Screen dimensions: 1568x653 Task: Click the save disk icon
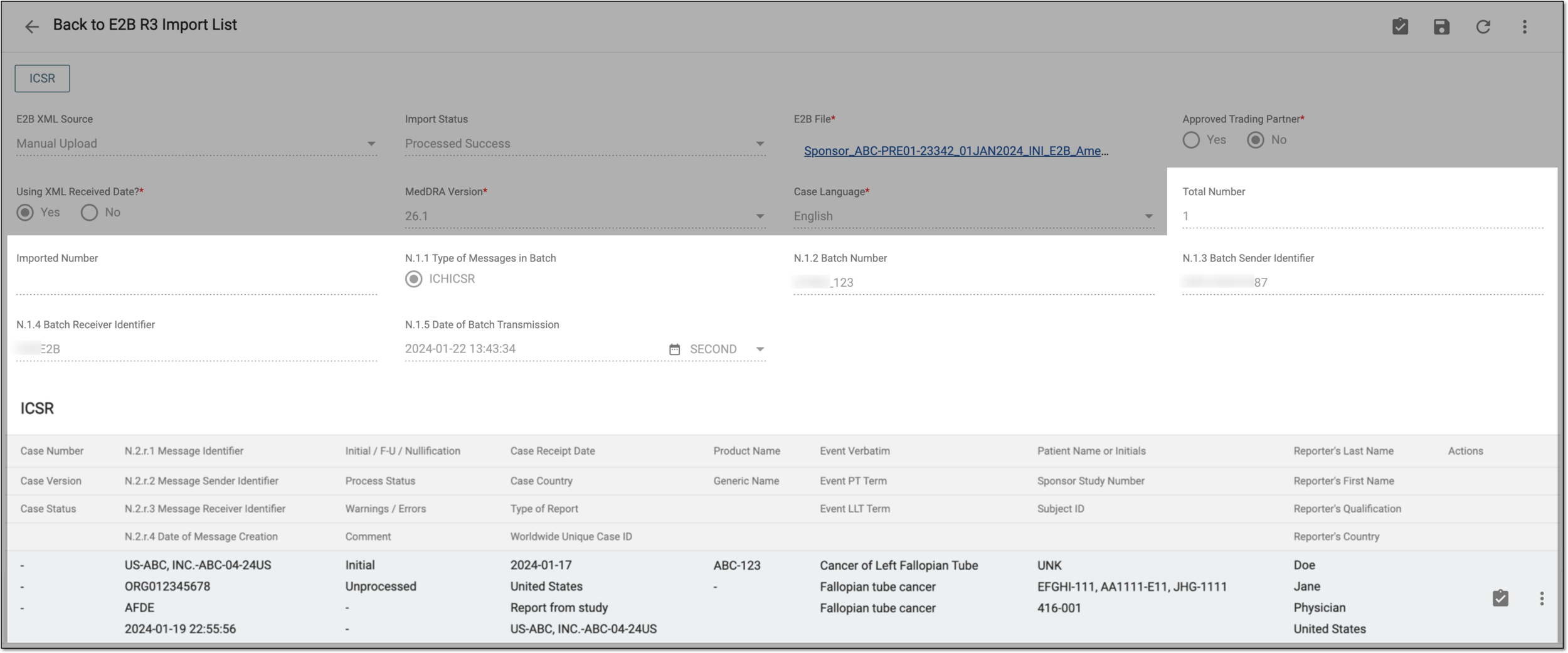(x=1441, y=26)
